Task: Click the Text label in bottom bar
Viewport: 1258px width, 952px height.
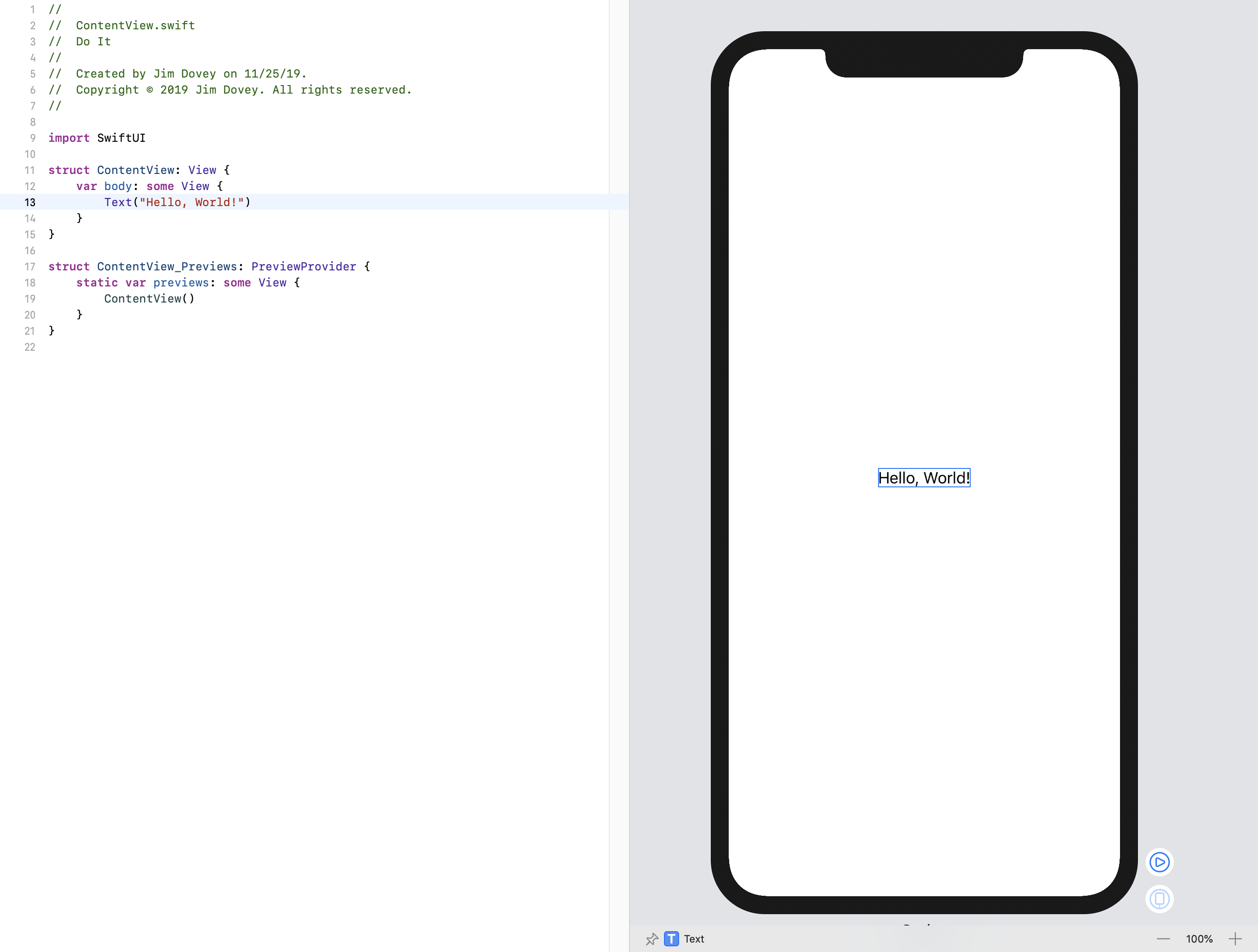Action: [x=693, y=939]
